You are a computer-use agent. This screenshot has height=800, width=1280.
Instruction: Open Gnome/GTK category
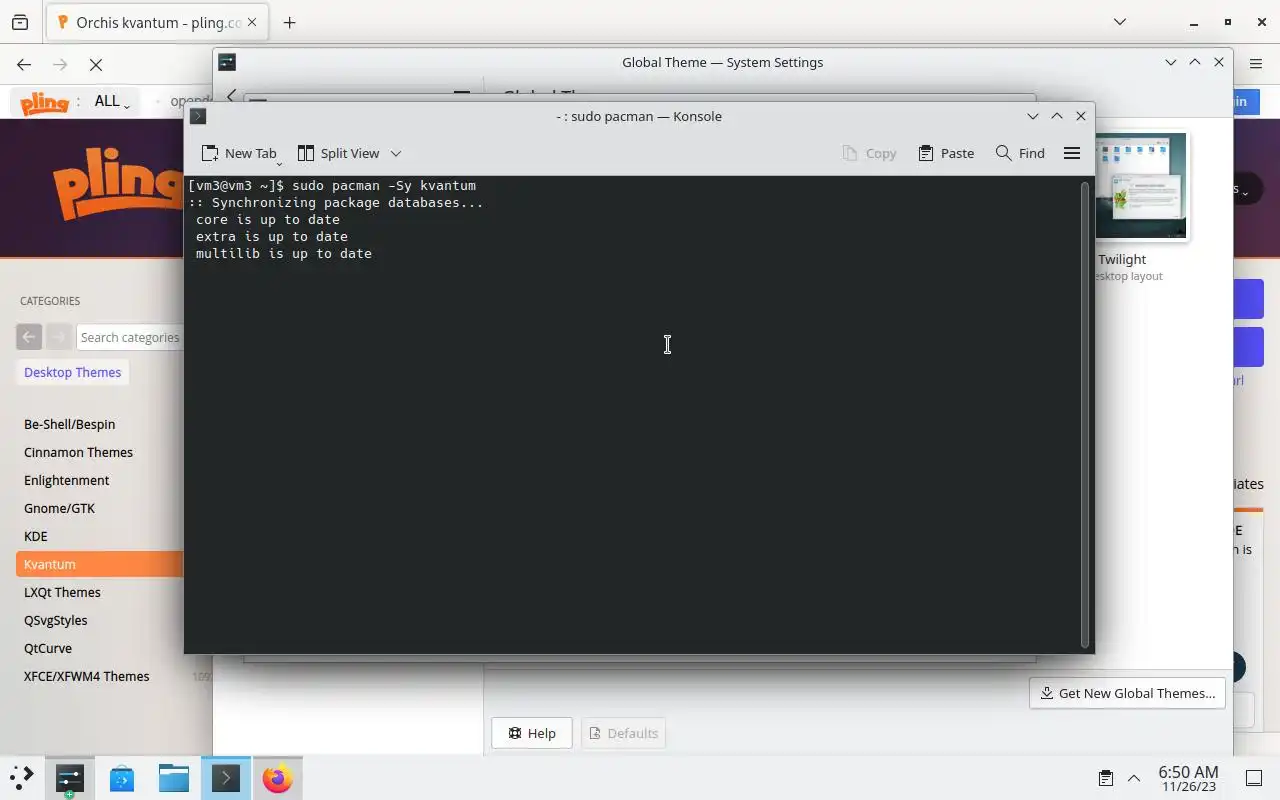59,508
